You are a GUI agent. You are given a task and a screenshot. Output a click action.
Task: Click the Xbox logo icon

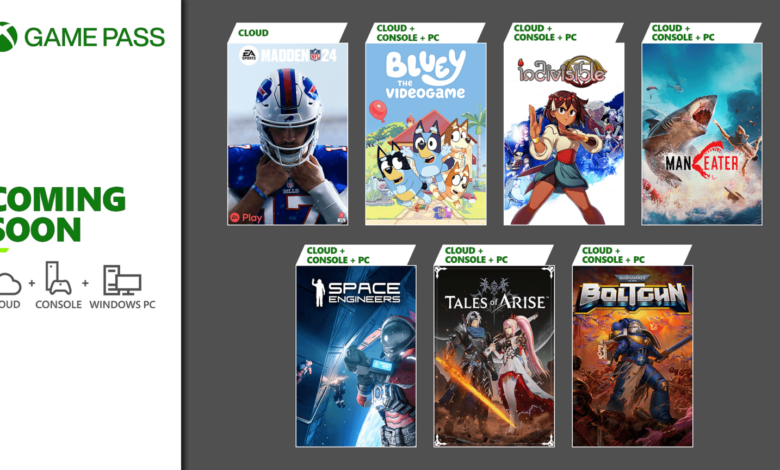(7, 37)
